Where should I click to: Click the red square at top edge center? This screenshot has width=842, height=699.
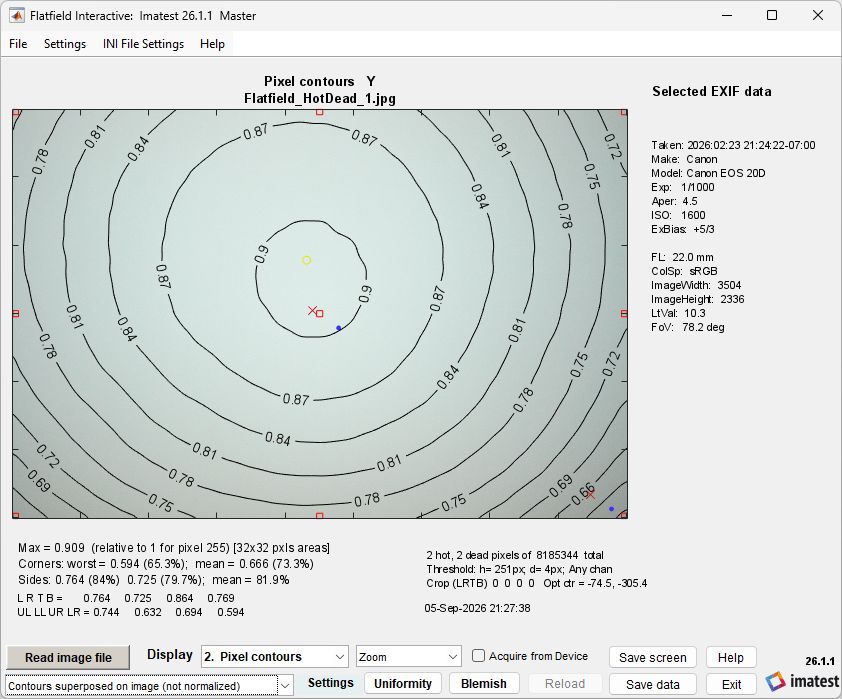(320, 112)
